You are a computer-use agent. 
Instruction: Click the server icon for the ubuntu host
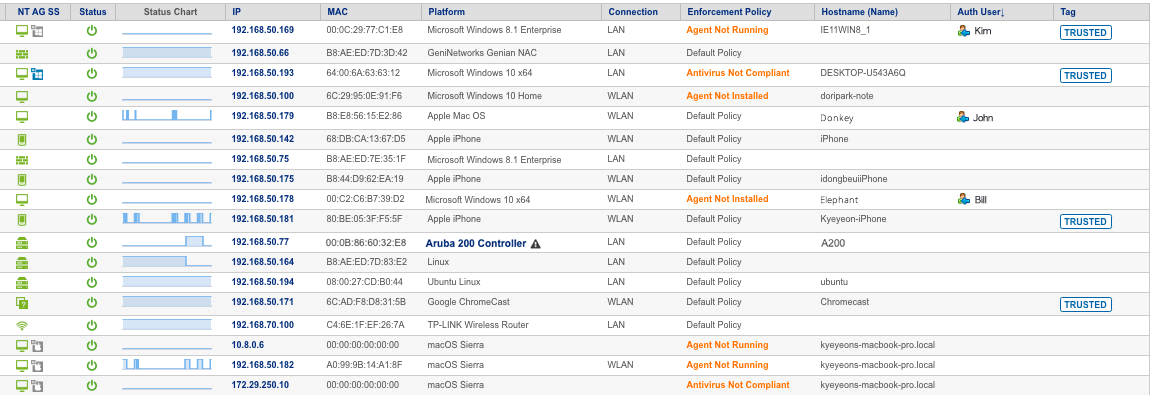click(22, 282)
